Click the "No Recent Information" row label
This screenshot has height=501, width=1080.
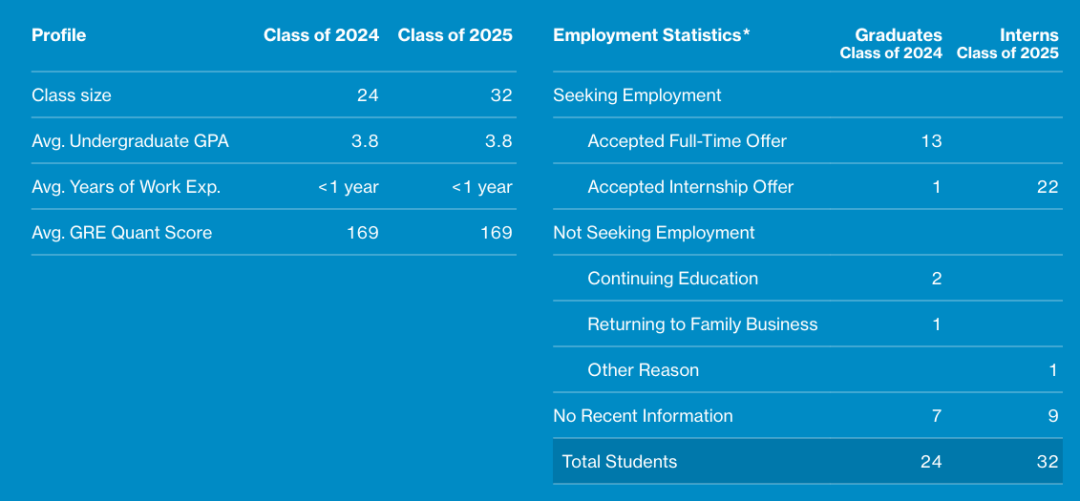pos(643,416)
